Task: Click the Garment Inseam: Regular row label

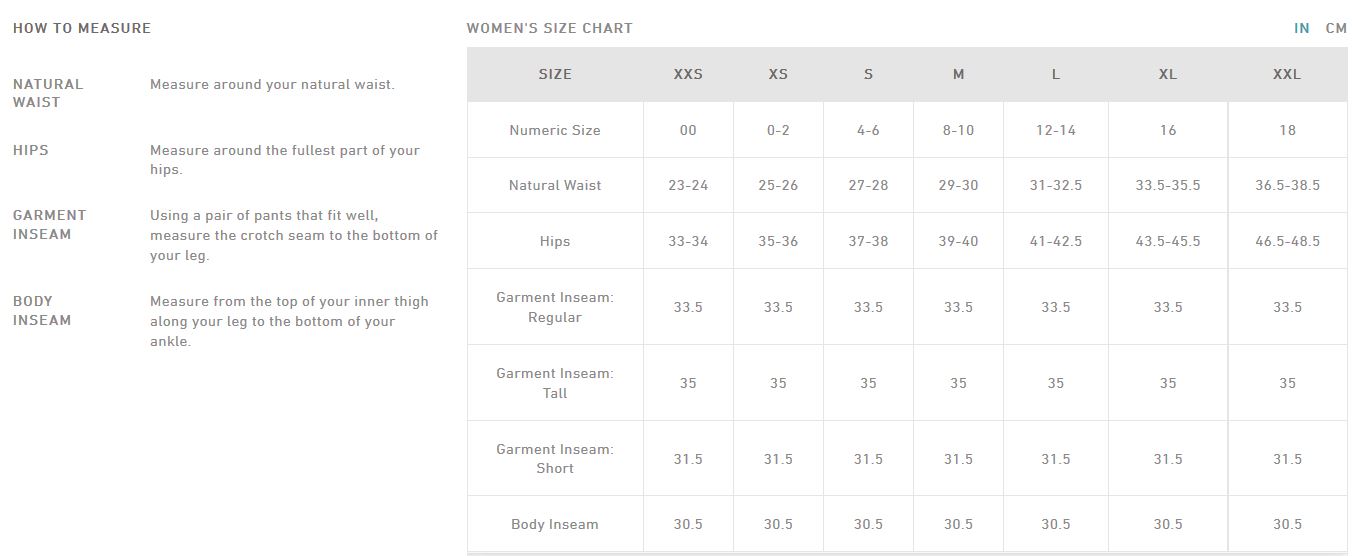Action: tap(555, 307)
